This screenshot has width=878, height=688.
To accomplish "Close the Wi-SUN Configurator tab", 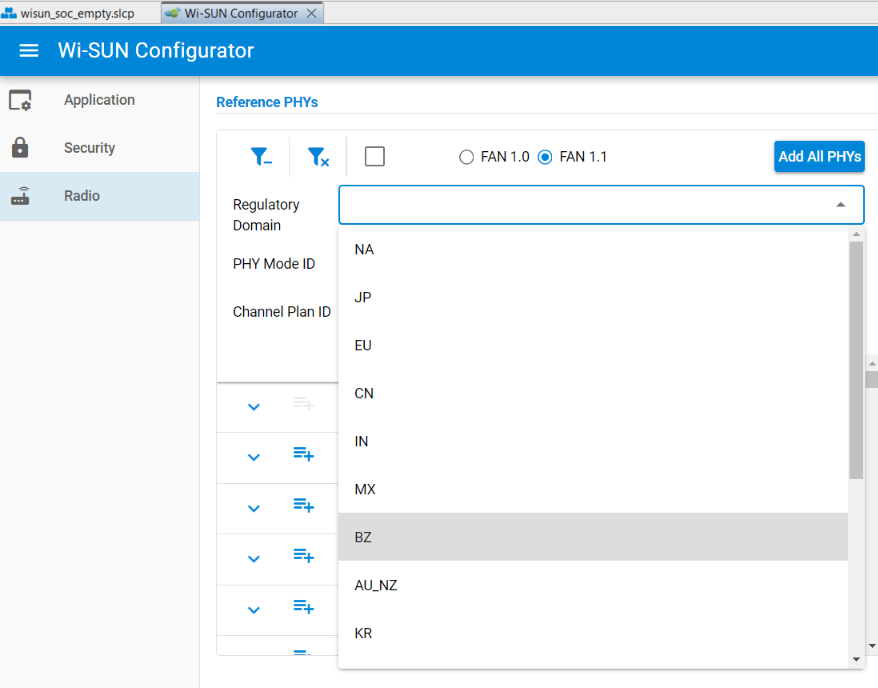I will (312, 14).
